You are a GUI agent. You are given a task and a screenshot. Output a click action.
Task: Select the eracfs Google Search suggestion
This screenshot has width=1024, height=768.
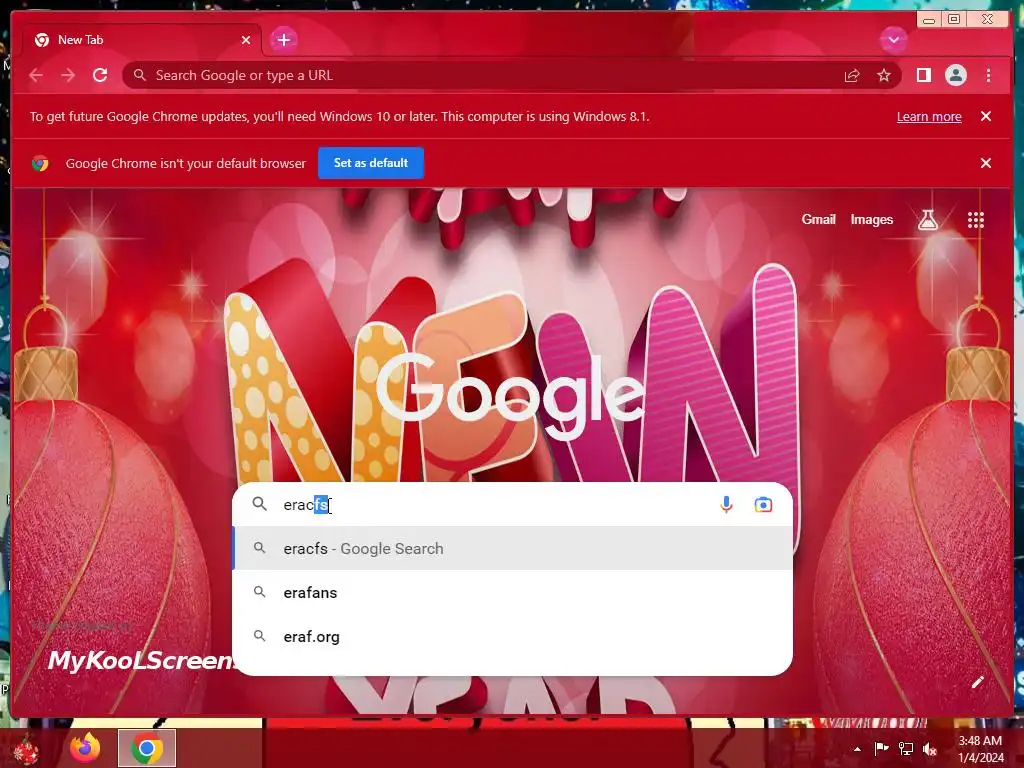click(513, 549)
